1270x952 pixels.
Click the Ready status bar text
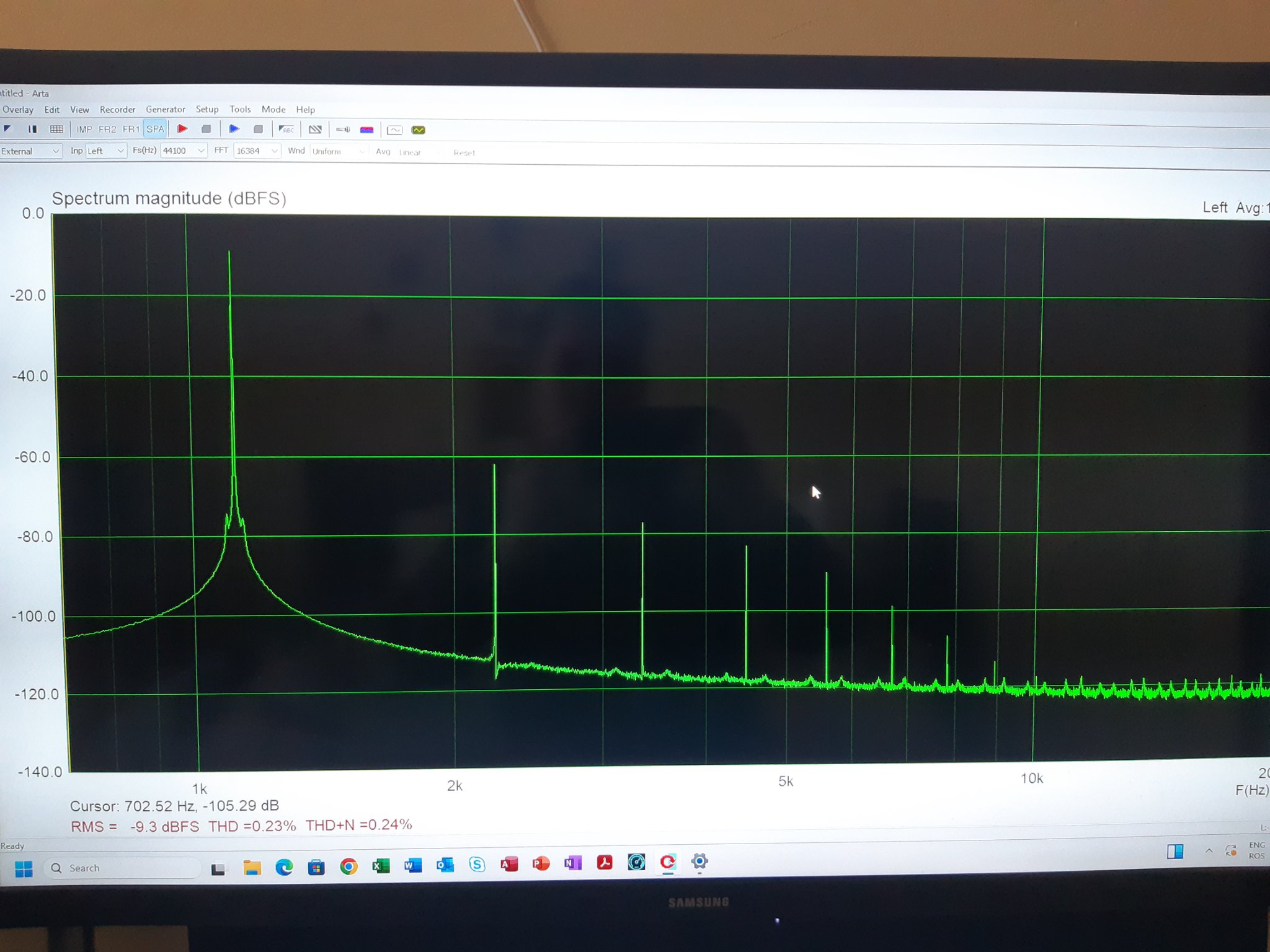coord(12,846)
